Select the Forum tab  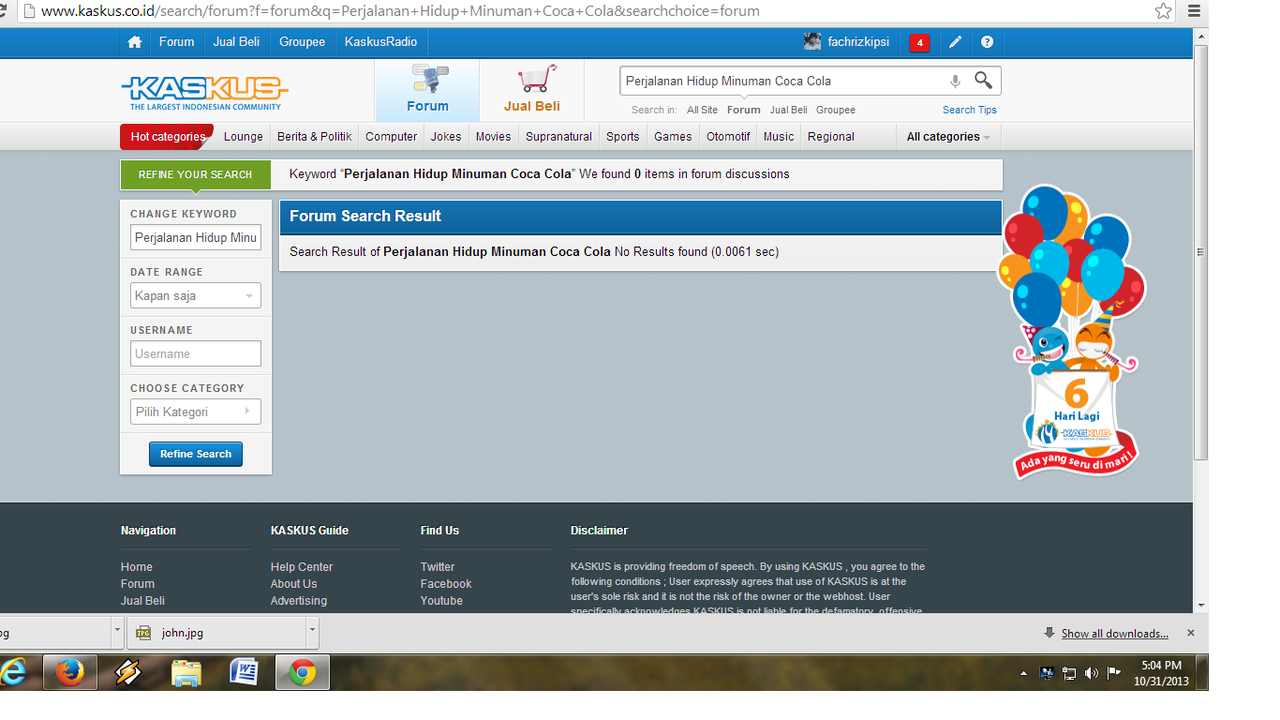click(427, 90)
